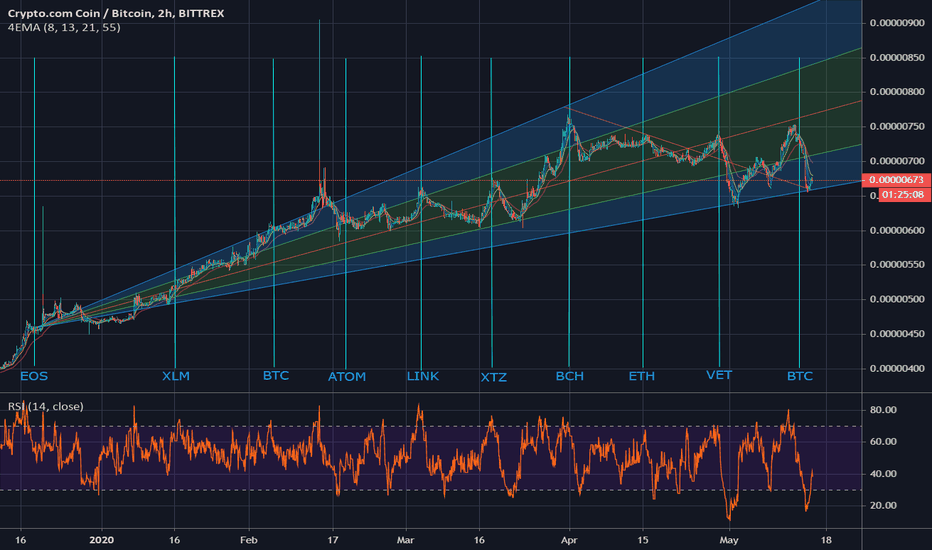Click the 0.00000750 price axis label

tap(897, 127)
